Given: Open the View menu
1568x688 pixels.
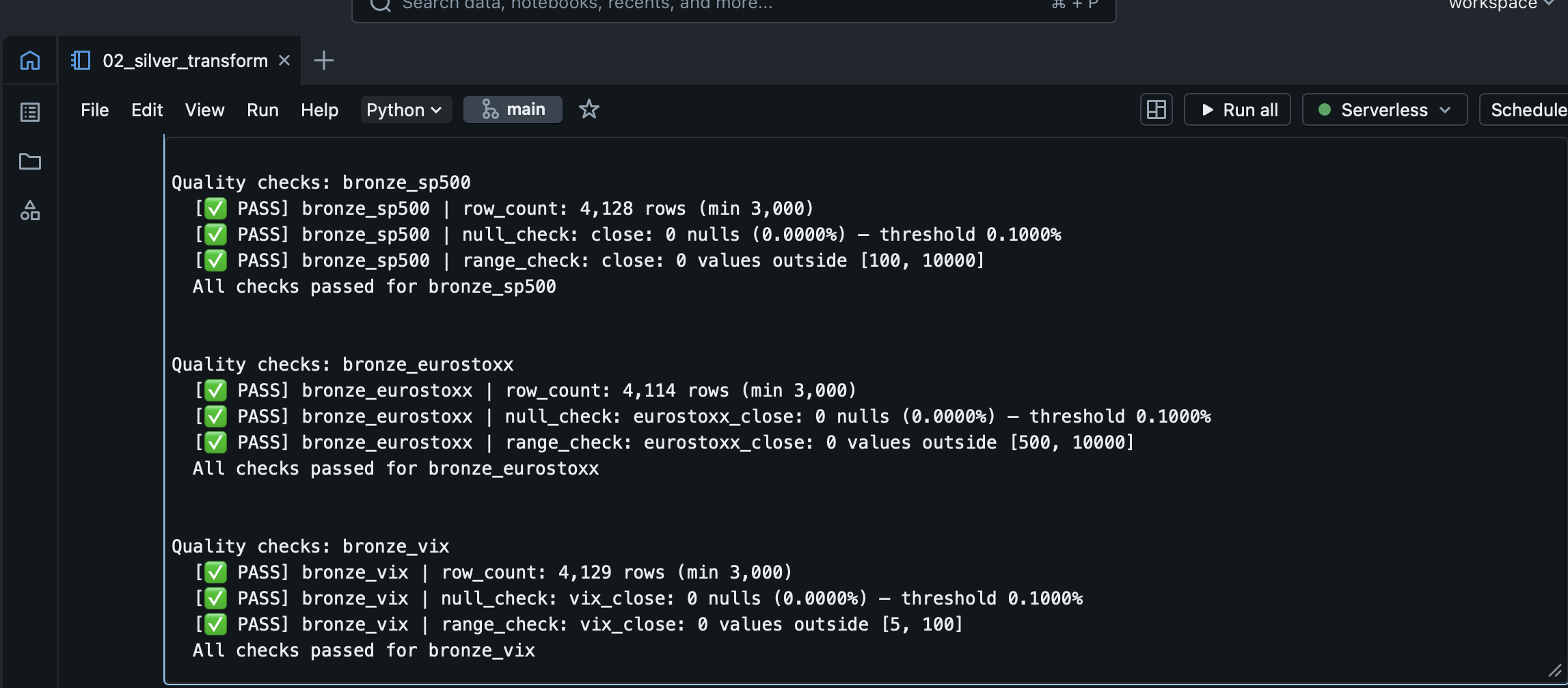Looking at the screenshot, I should pyautogui.click(x=204, y=109).
